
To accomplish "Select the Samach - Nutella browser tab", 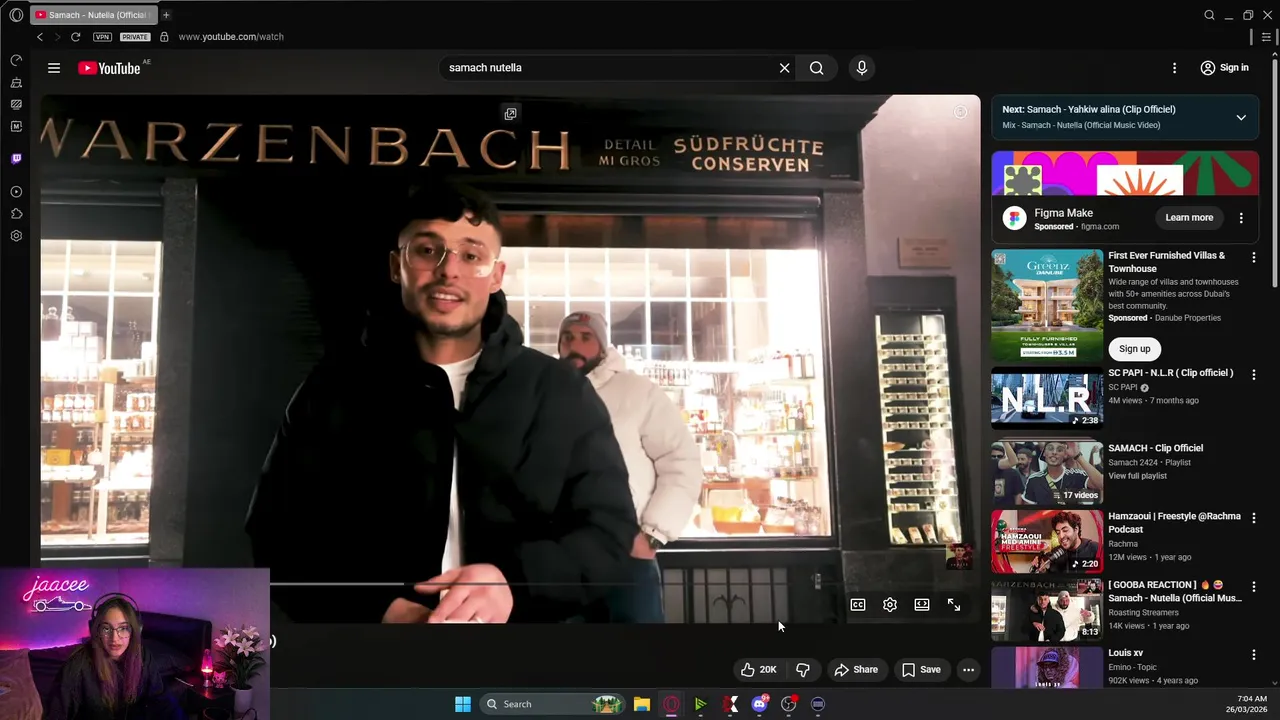I will click(x=94, y=15).
